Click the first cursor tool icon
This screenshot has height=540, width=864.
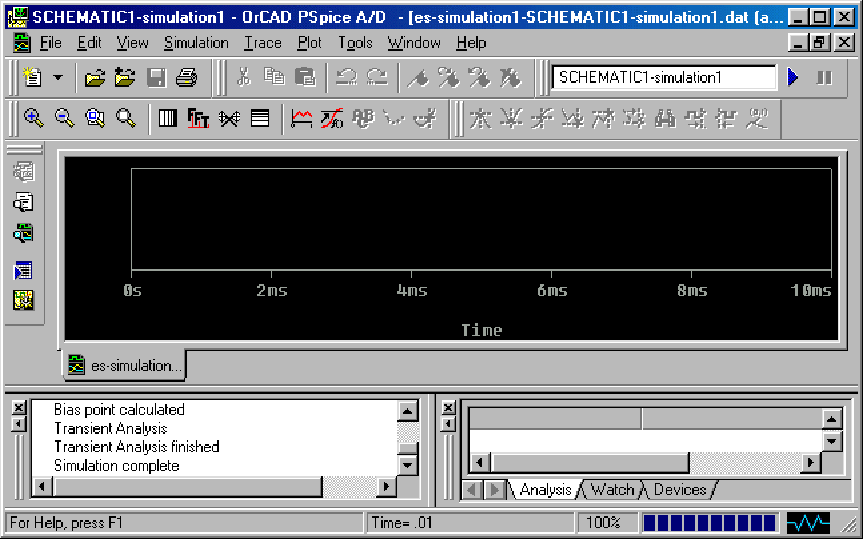[x=480, y=118]
